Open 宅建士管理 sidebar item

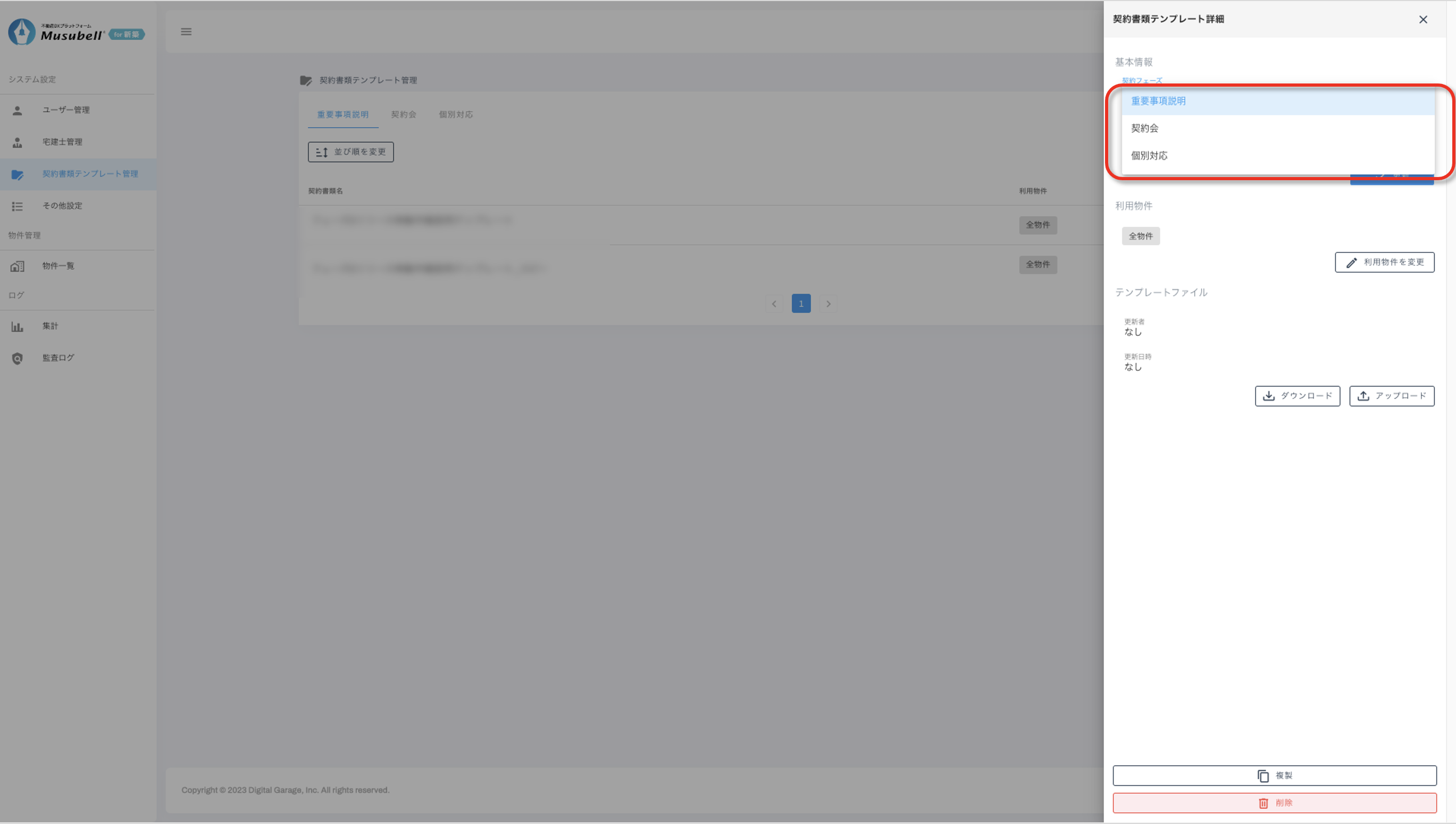click(62, 142)
